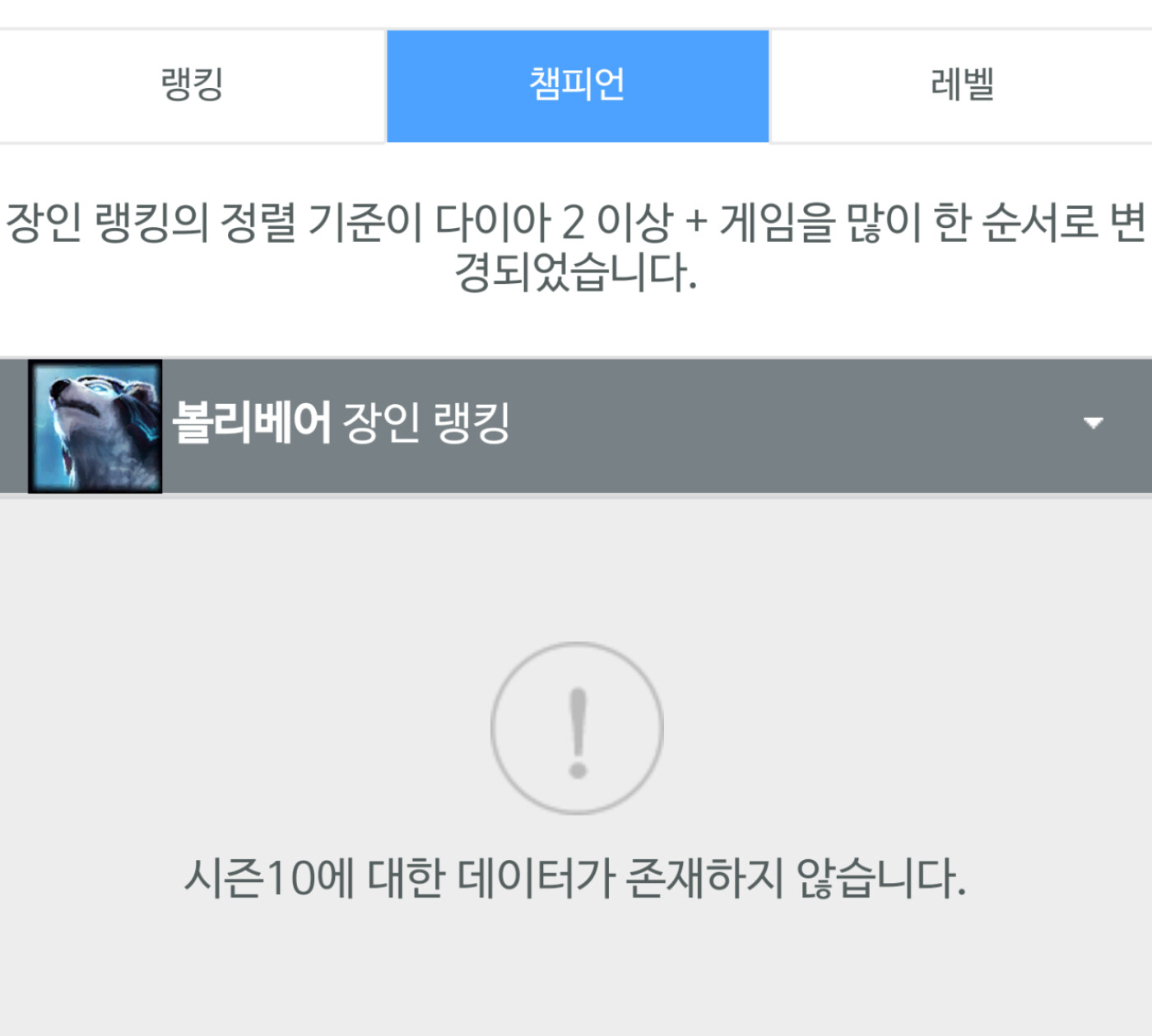
Task: Click the Volibear champion portrait icon
Action: click(95, 426)
